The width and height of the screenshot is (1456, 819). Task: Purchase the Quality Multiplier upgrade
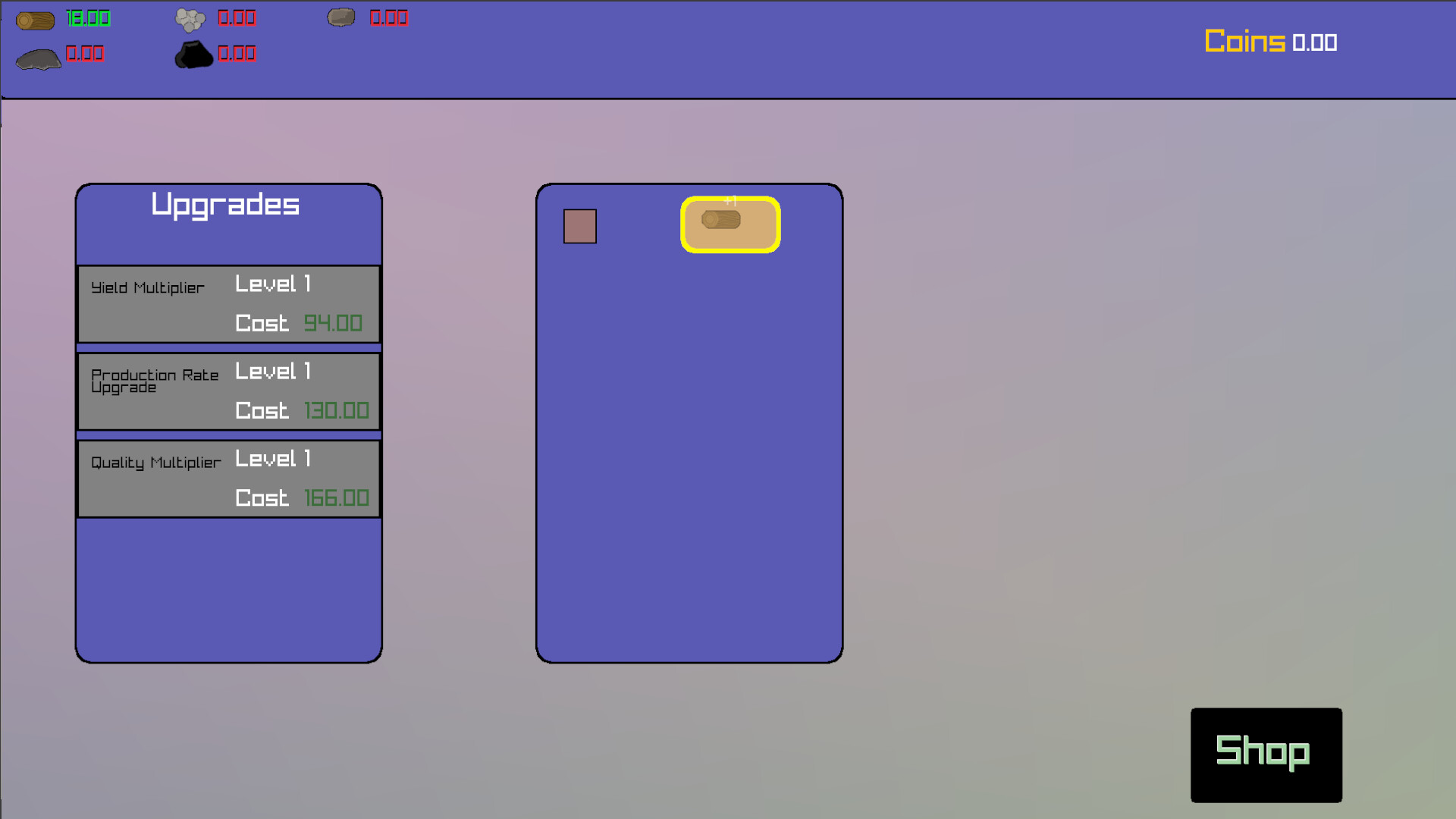tap(228, 478)
